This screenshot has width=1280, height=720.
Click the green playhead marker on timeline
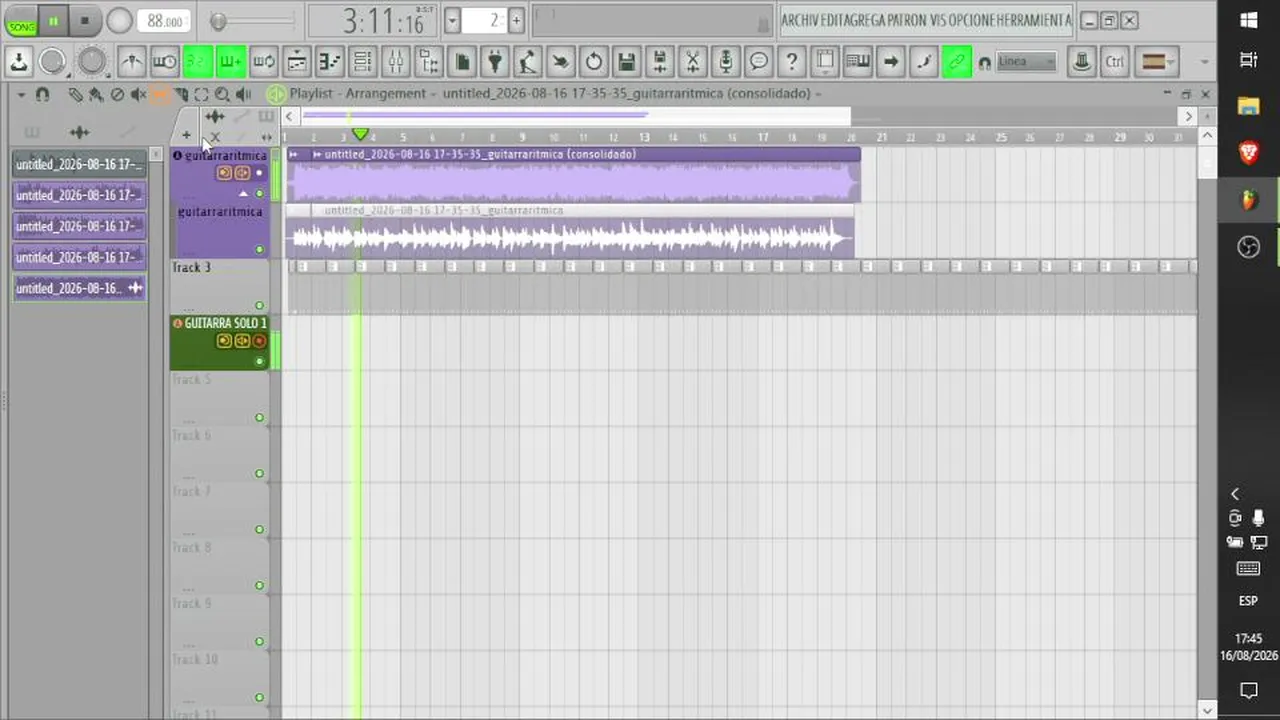tap(360, 135)
